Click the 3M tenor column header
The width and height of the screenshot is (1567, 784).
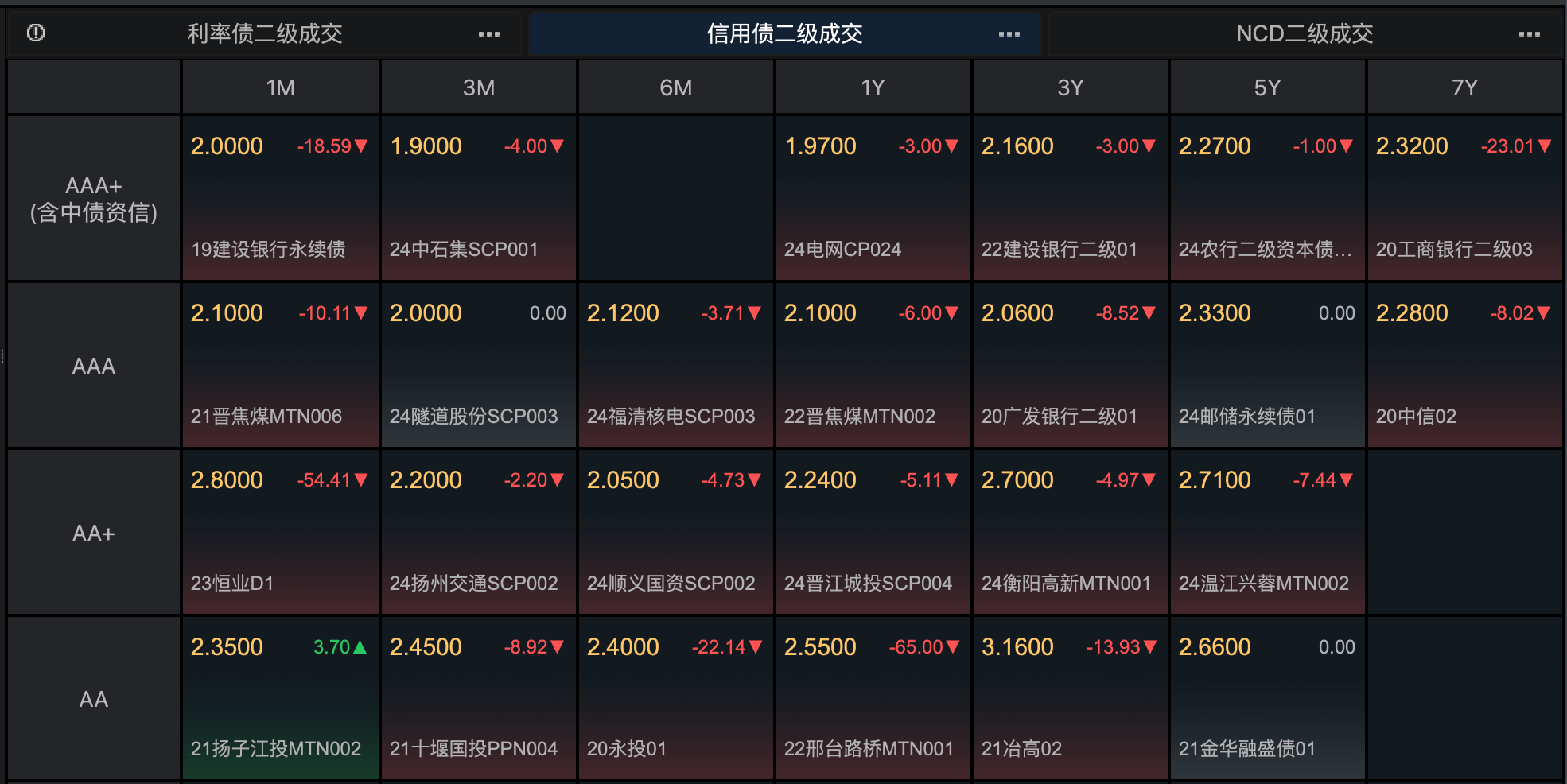pos(479,87)
